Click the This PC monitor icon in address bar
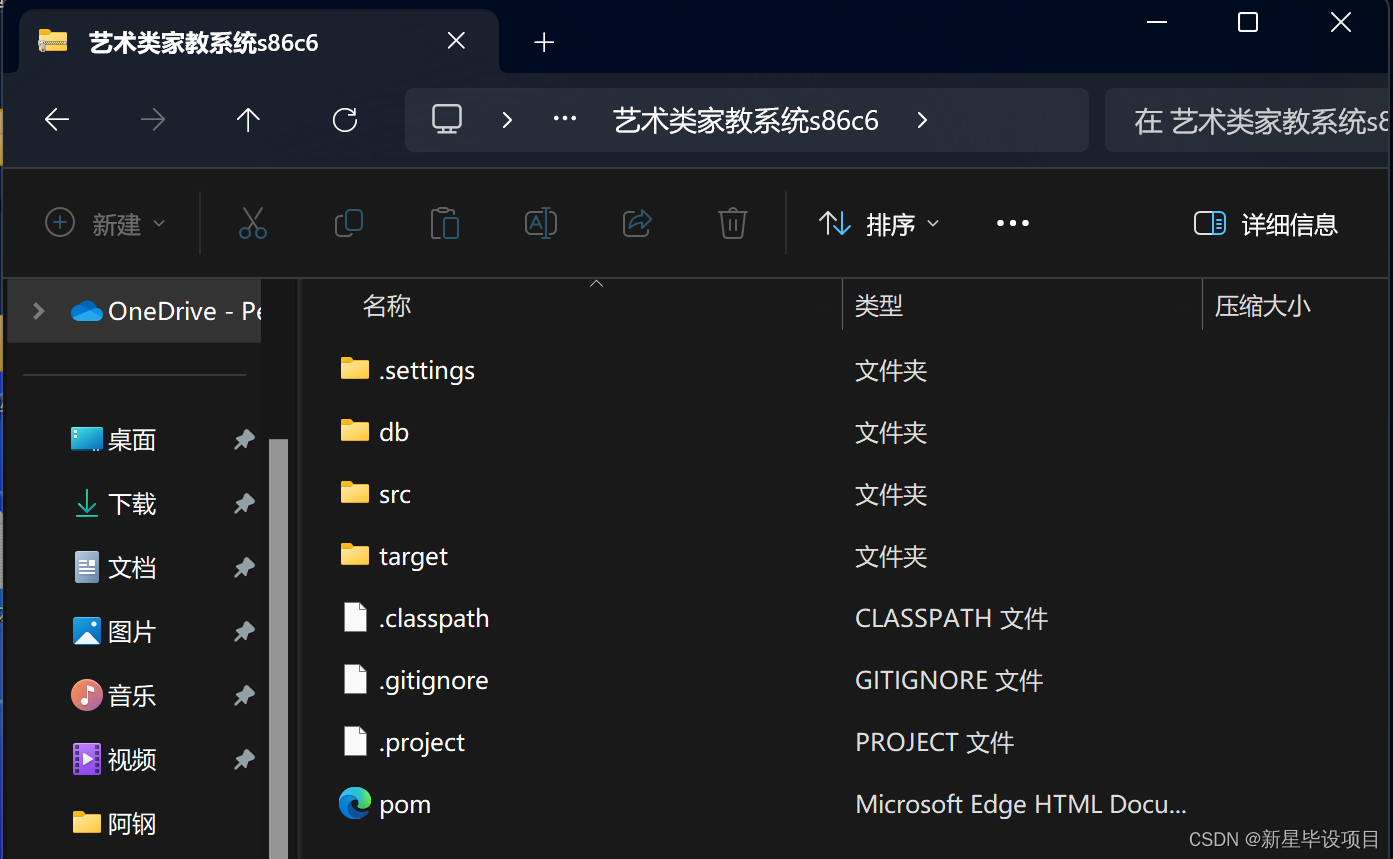This screenshot has width=1393, height=859. coord(447,120)
